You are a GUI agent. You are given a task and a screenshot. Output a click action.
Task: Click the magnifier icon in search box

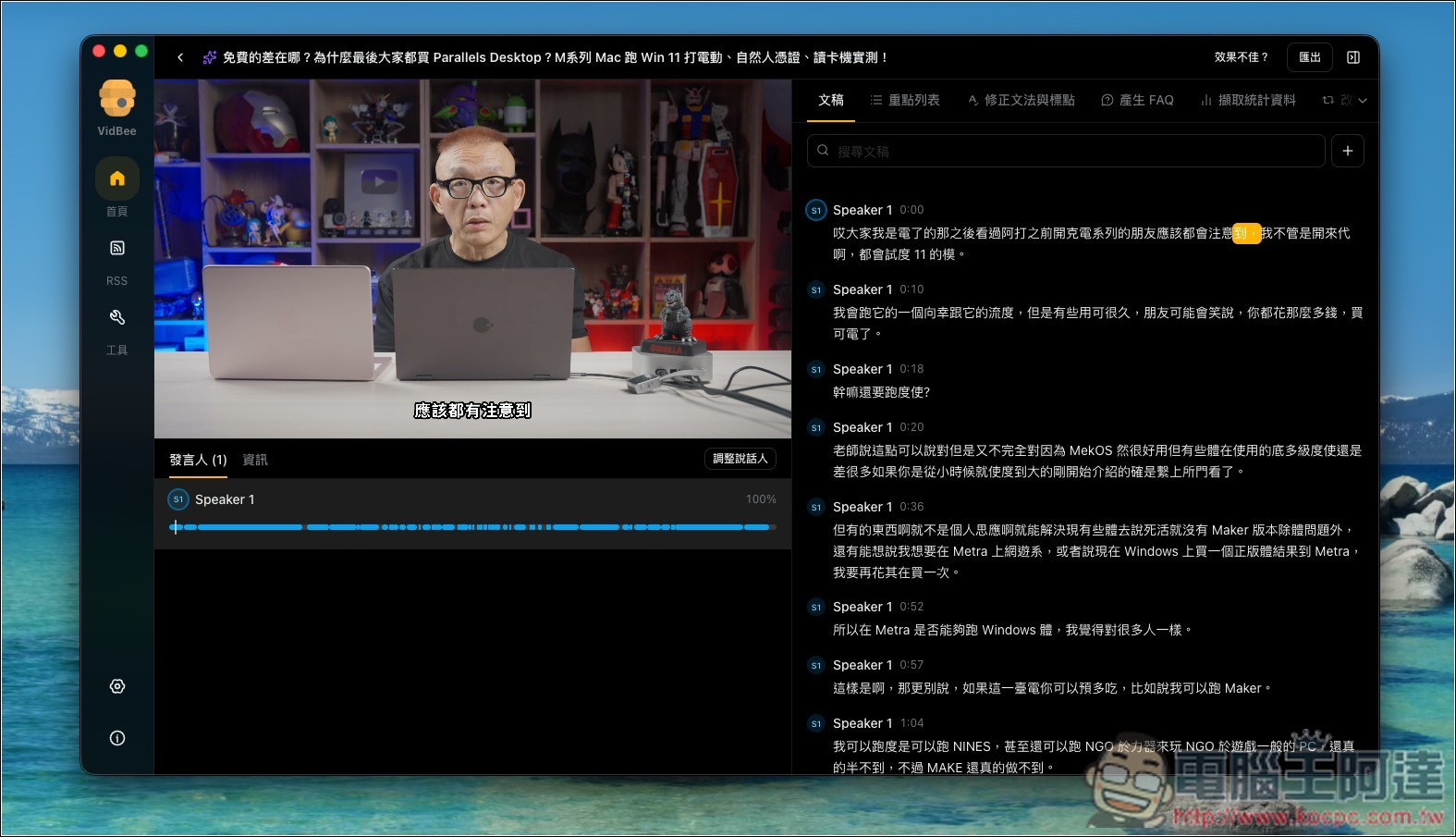(x=823, y=150)
